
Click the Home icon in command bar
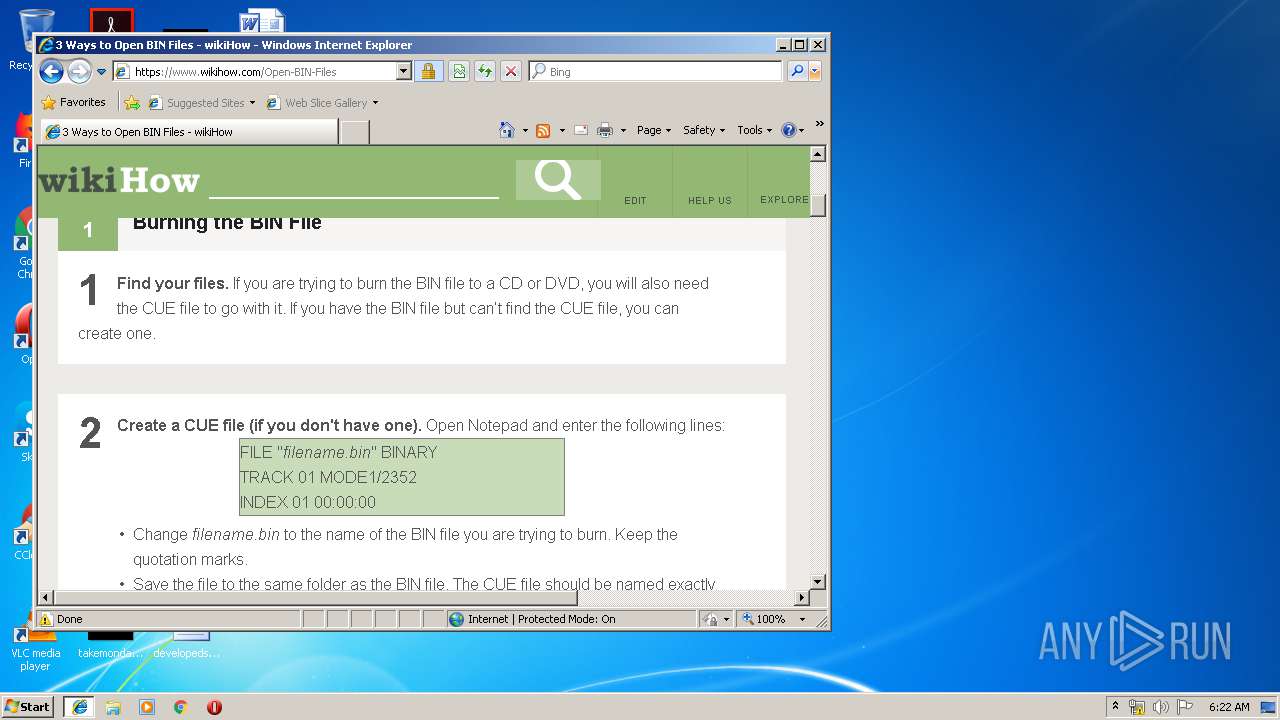coord(507,130)
